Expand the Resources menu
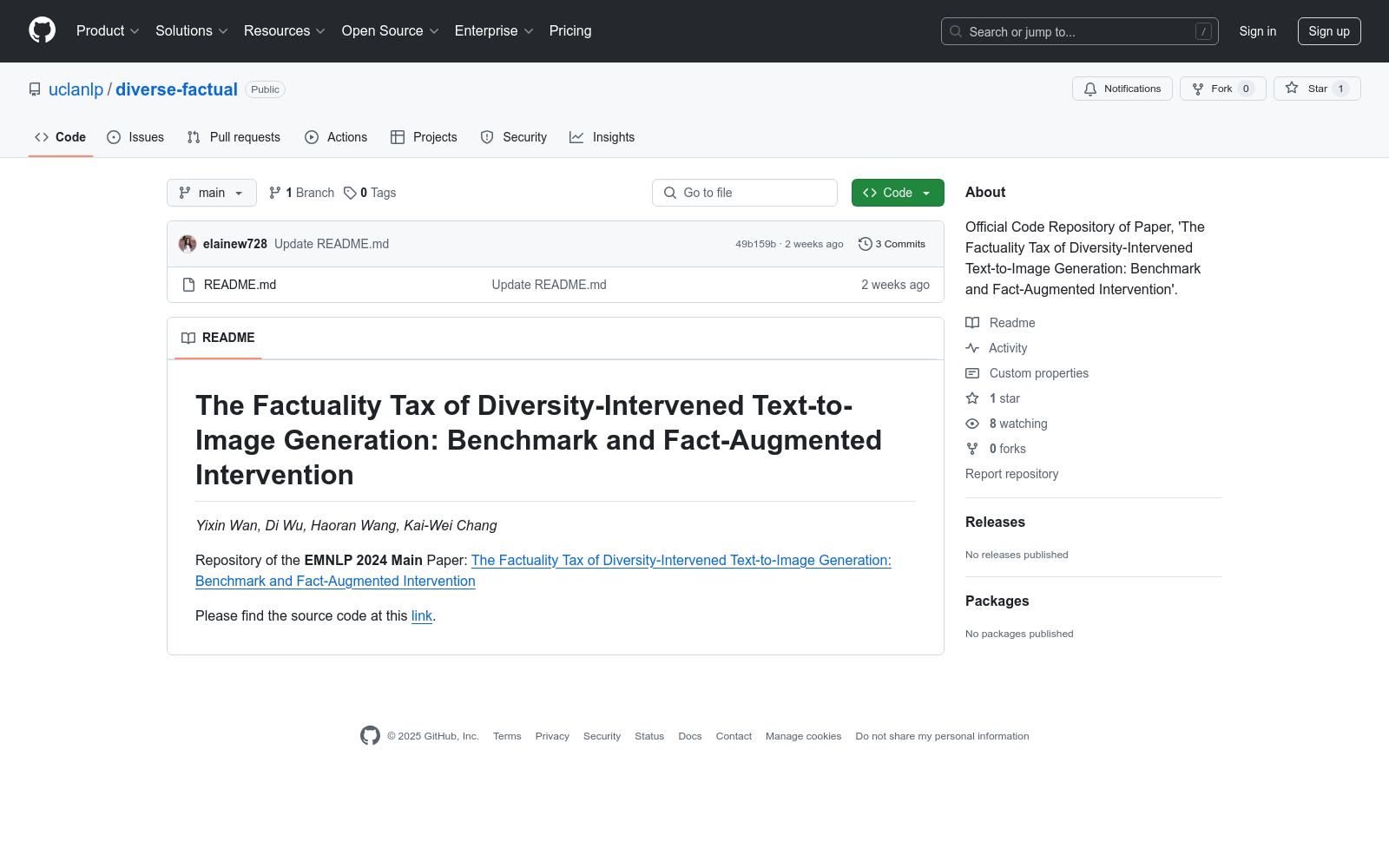Image resolution: width=1389 pixels, height=868 pixels. 285,31
